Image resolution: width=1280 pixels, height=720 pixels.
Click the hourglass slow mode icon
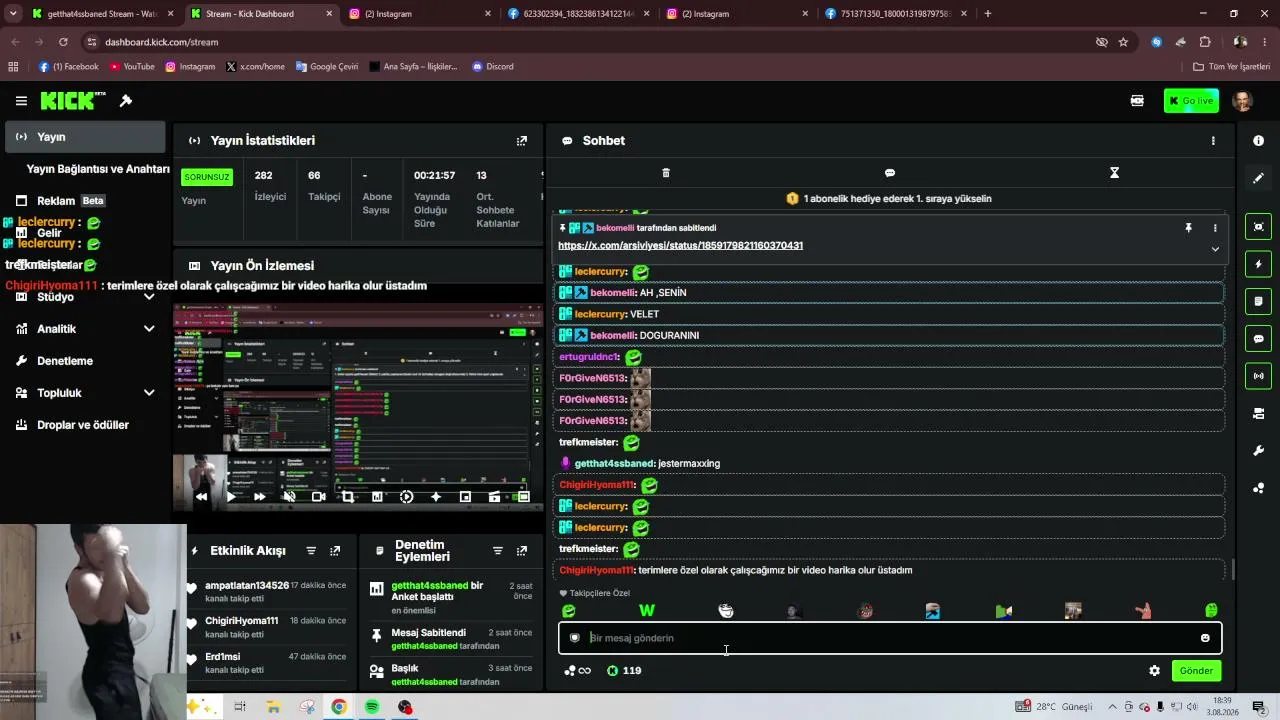click(1114, 173)
